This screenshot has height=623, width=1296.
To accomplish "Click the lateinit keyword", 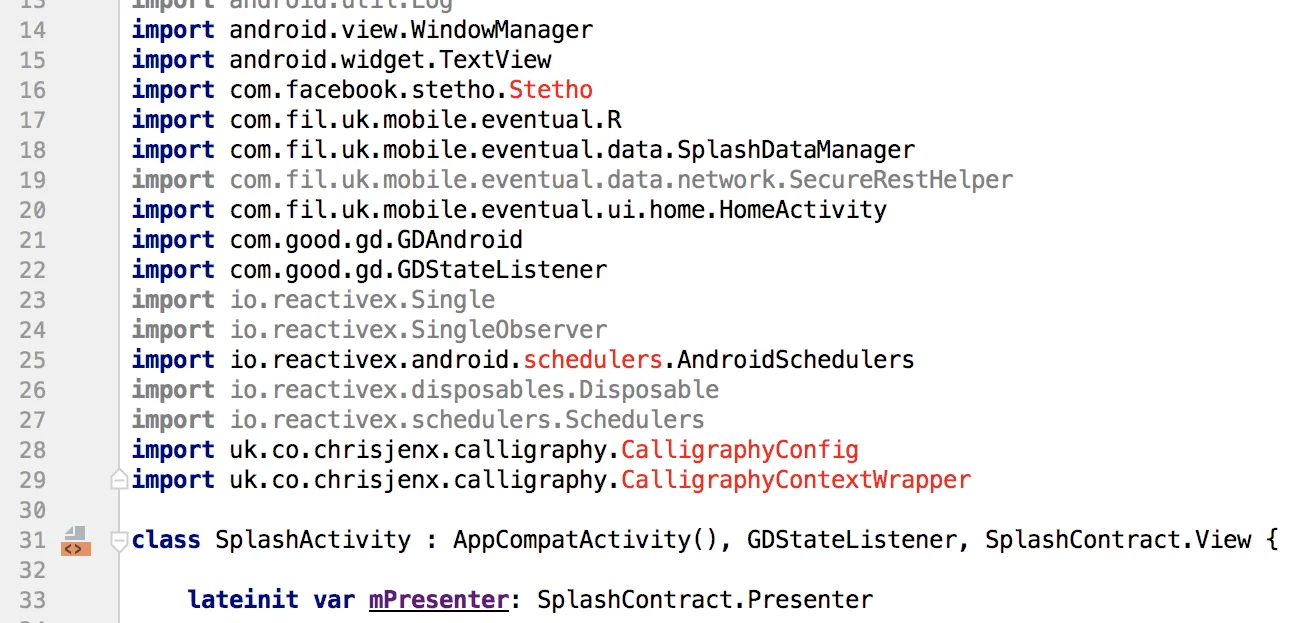I will point(243,600).
